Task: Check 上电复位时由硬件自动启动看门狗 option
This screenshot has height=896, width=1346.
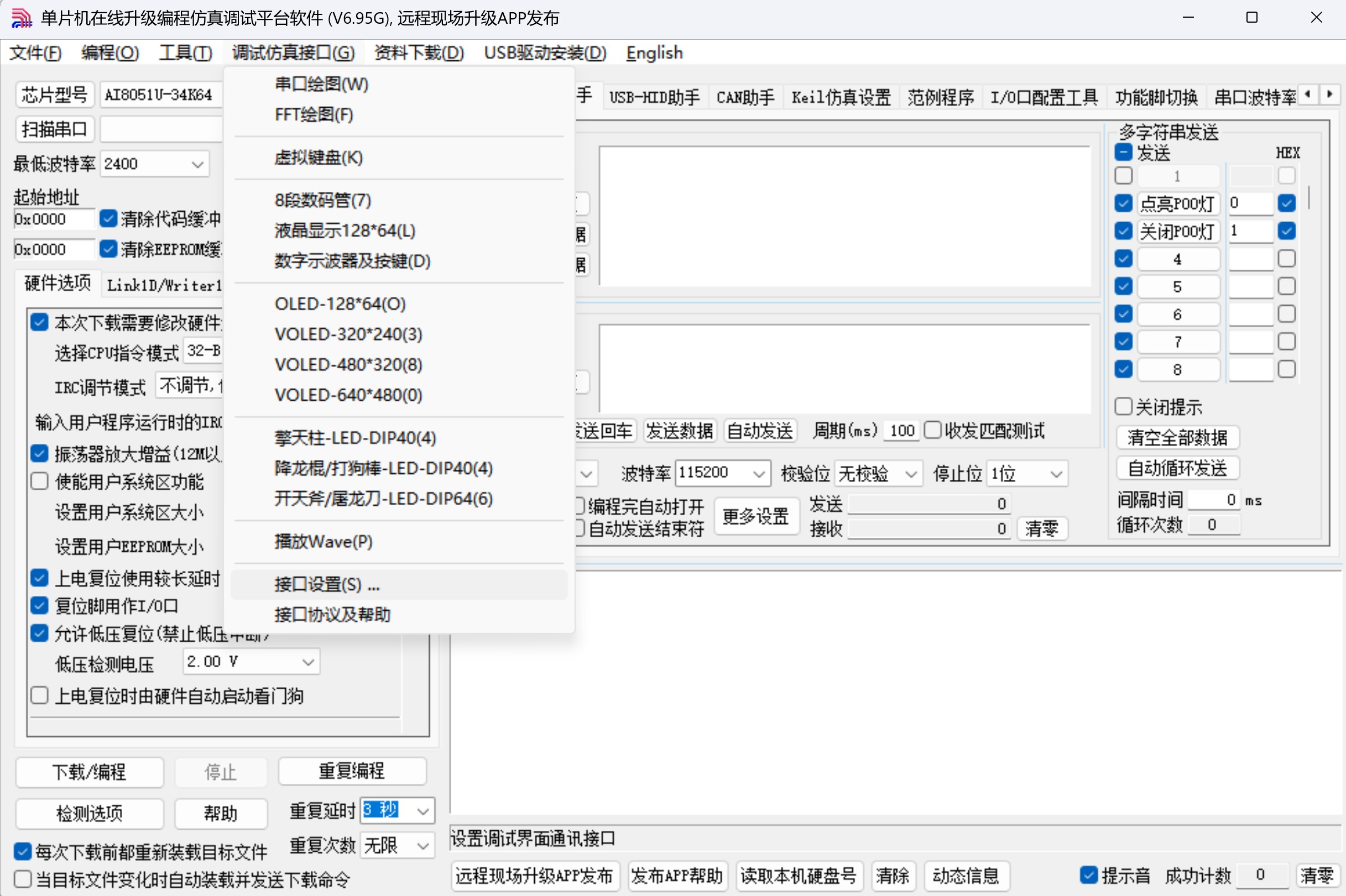Action: coord(39,696)
